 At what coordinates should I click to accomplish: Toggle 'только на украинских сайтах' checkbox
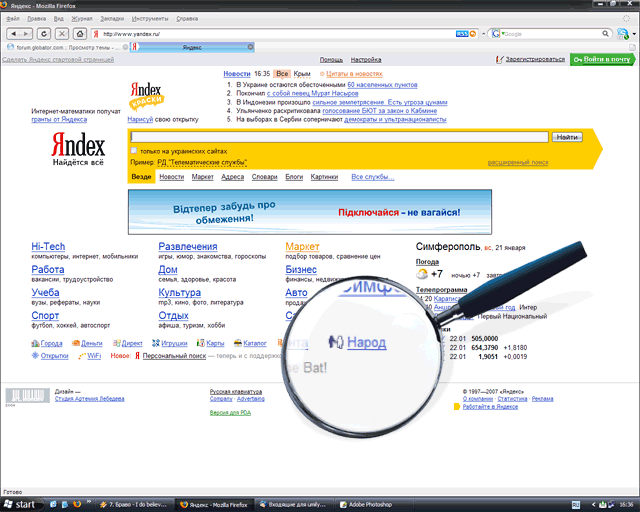pyautogui.click(x=134, y=151)
